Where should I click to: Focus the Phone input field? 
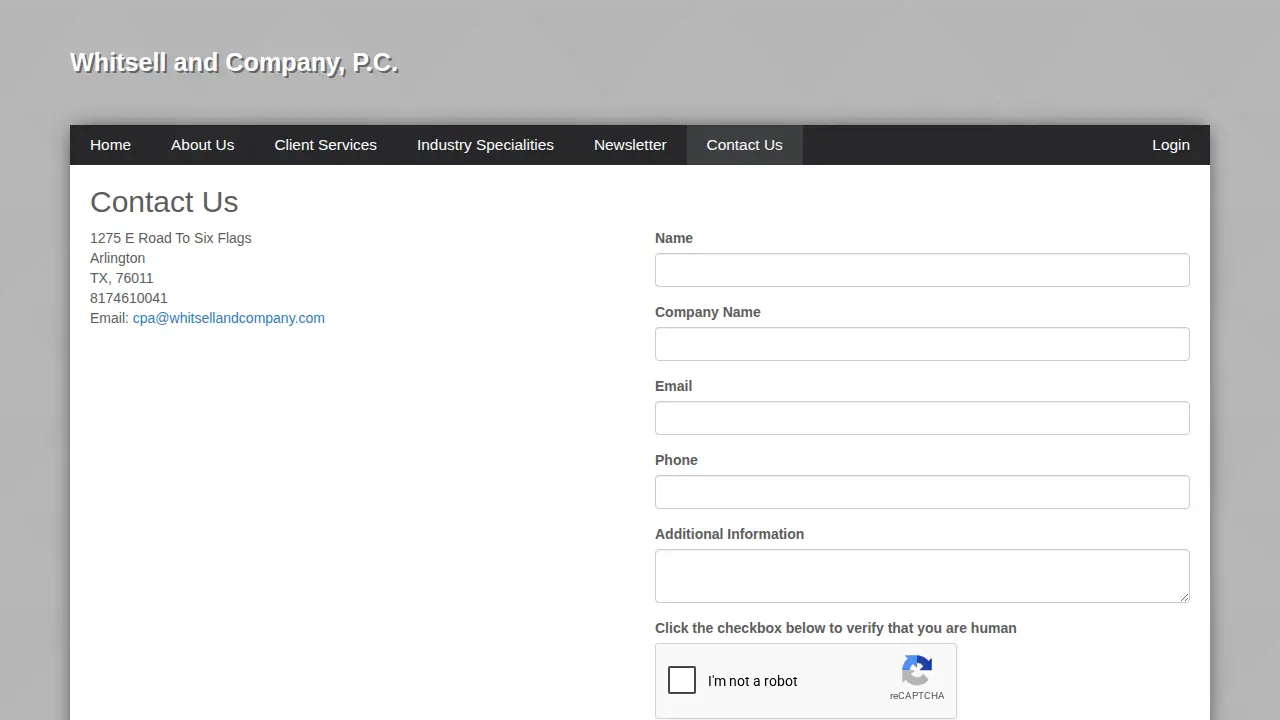tap(922, 492)
